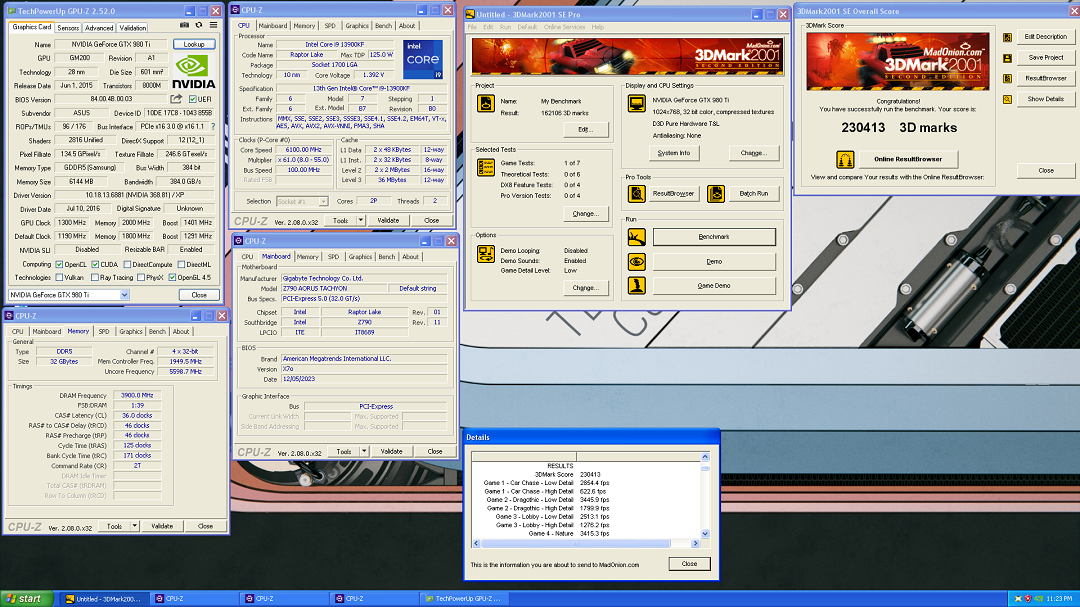Click System Info button
This screenshot has height=607, width=1080.
click(x=674, y=153)
